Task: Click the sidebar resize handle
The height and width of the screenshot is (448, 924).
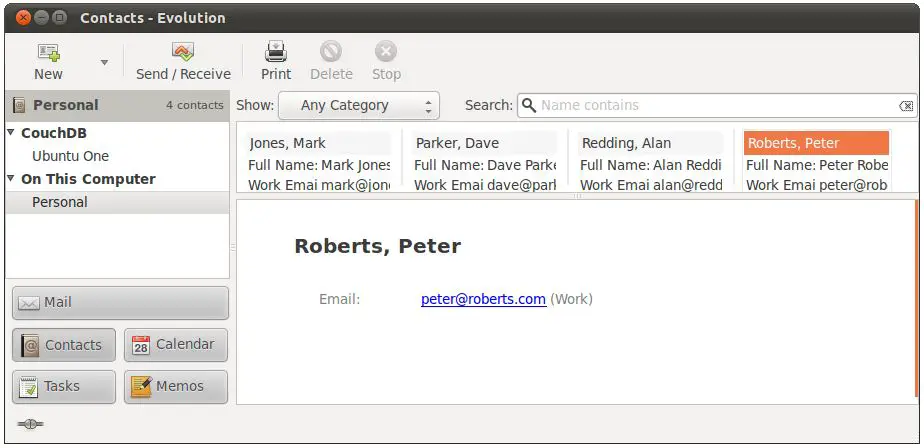Action: (x=233, y=248)
